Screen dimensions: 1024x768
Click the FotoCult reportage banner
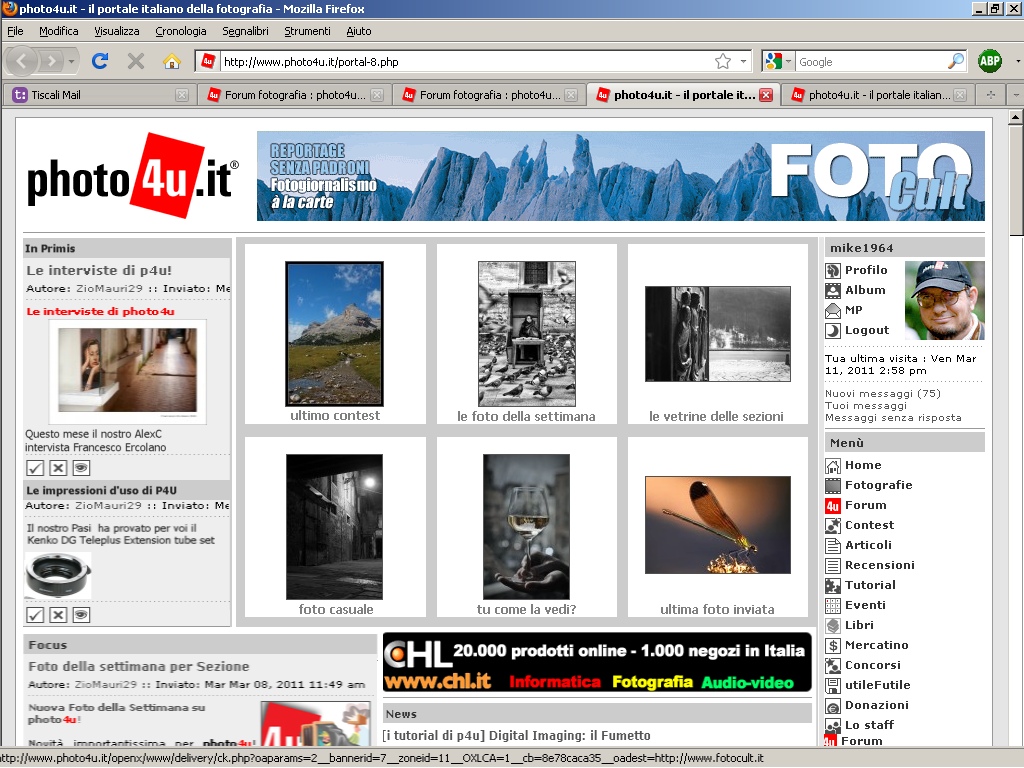click(620, 176)
